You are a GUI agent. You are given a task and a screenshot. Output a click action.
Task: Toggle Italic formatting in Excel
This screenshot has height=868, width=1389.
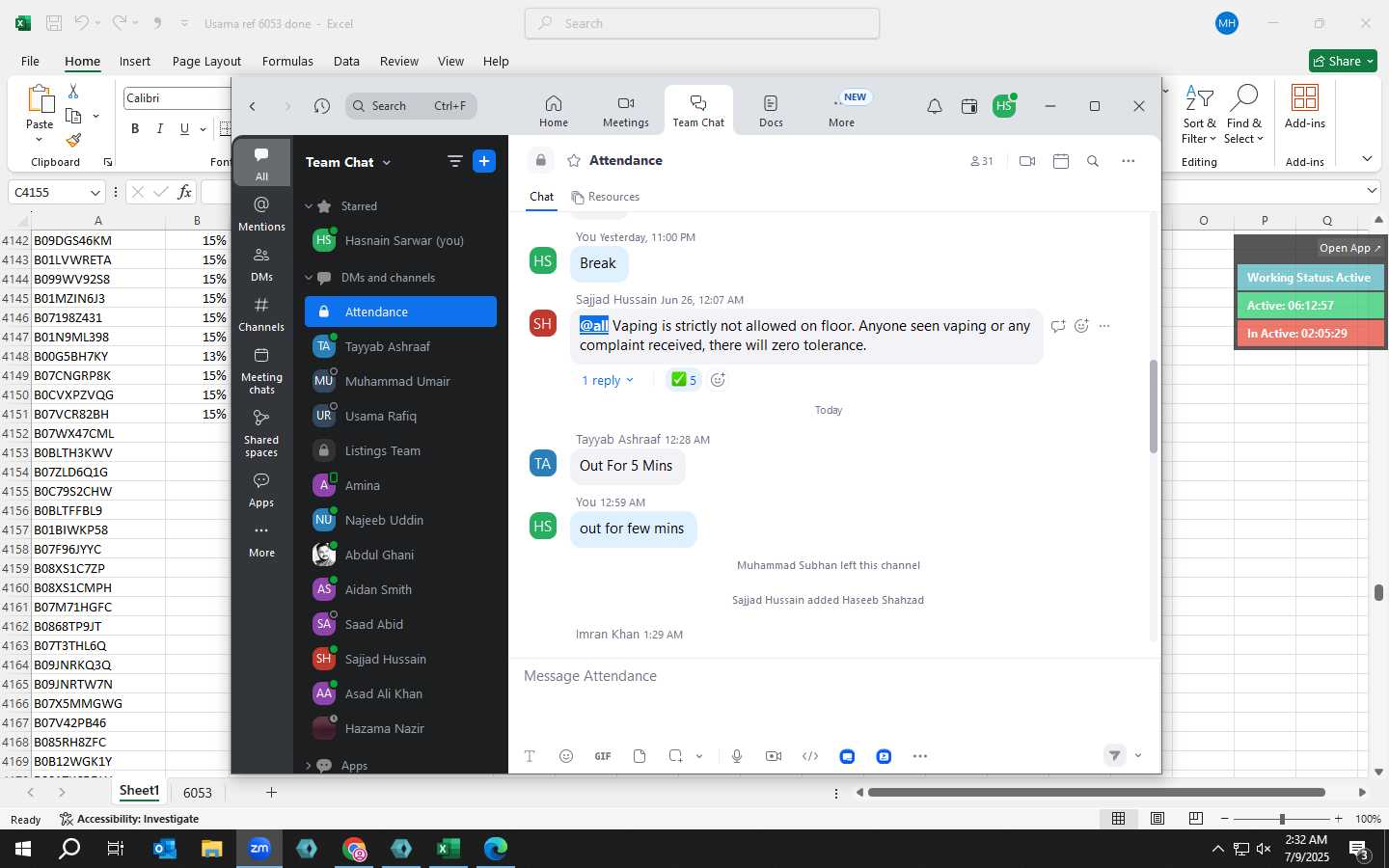[159, 128]
